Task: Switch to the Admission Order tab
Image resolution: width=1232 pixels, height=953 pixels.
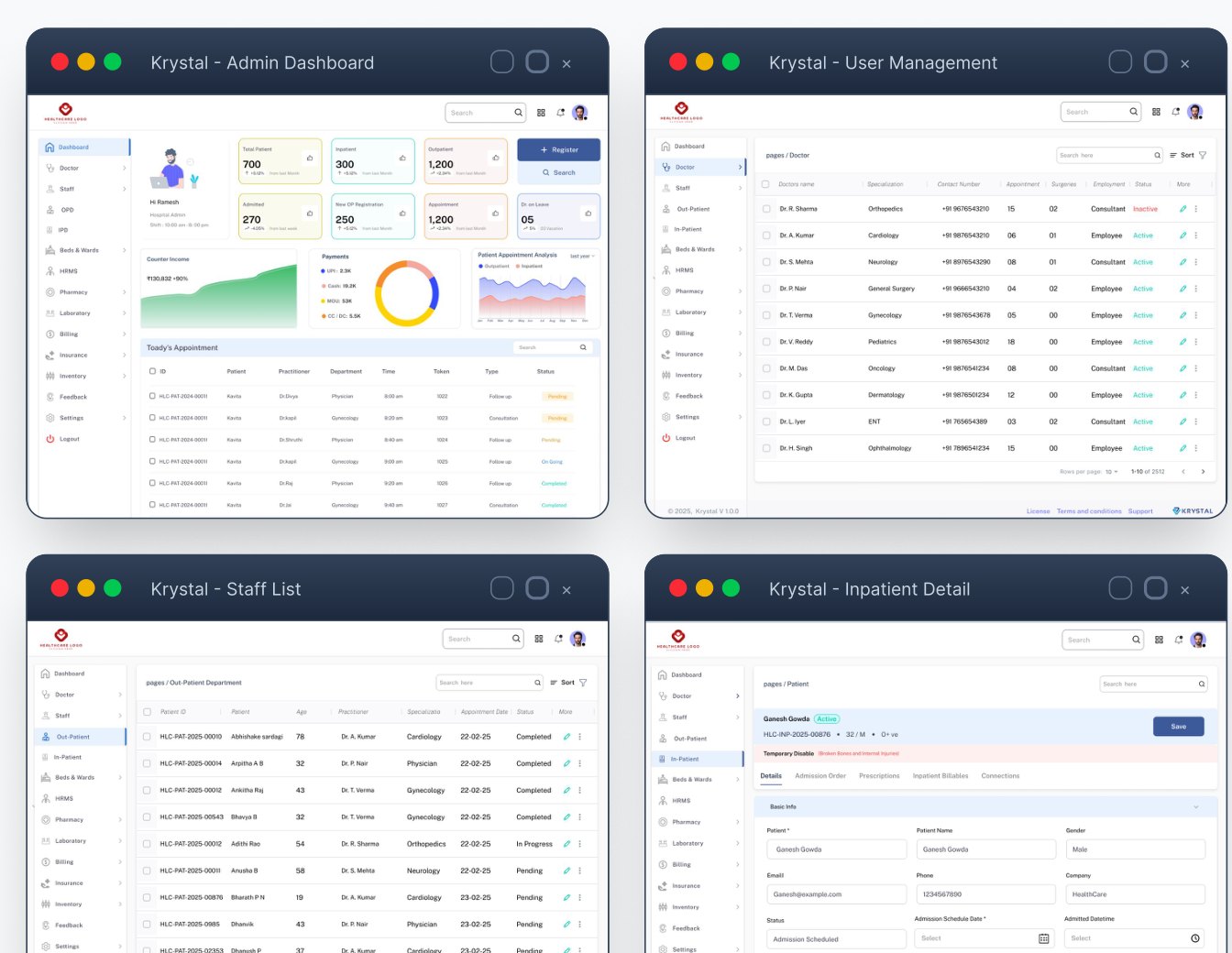Action: pos(820,776)
